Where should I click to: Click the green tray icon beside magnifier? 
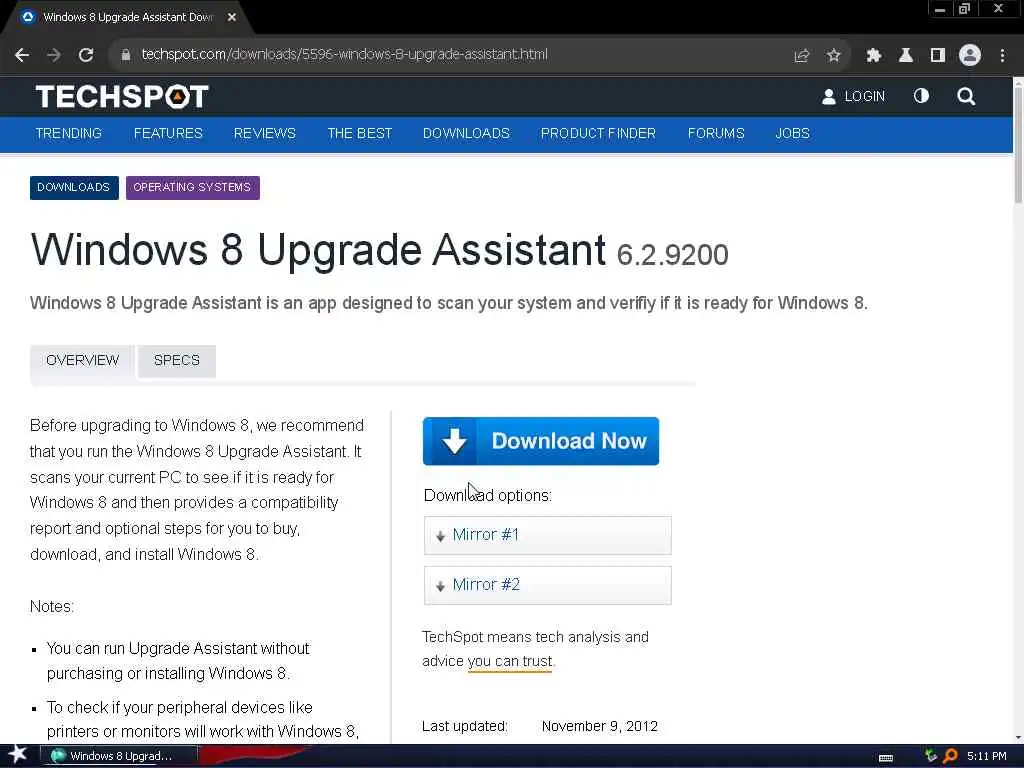pos(931,756)
